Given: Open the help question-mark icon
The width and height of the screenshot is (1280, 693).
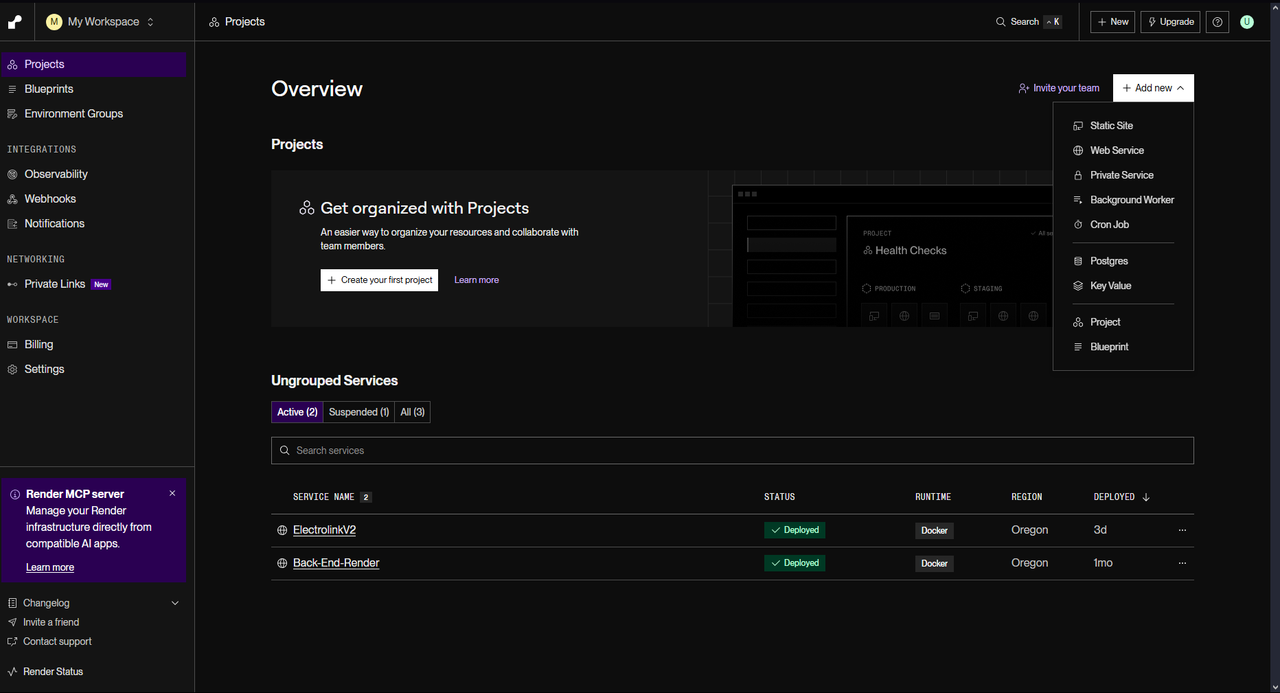Looking at the screenshot, I should click(1217, 21).
